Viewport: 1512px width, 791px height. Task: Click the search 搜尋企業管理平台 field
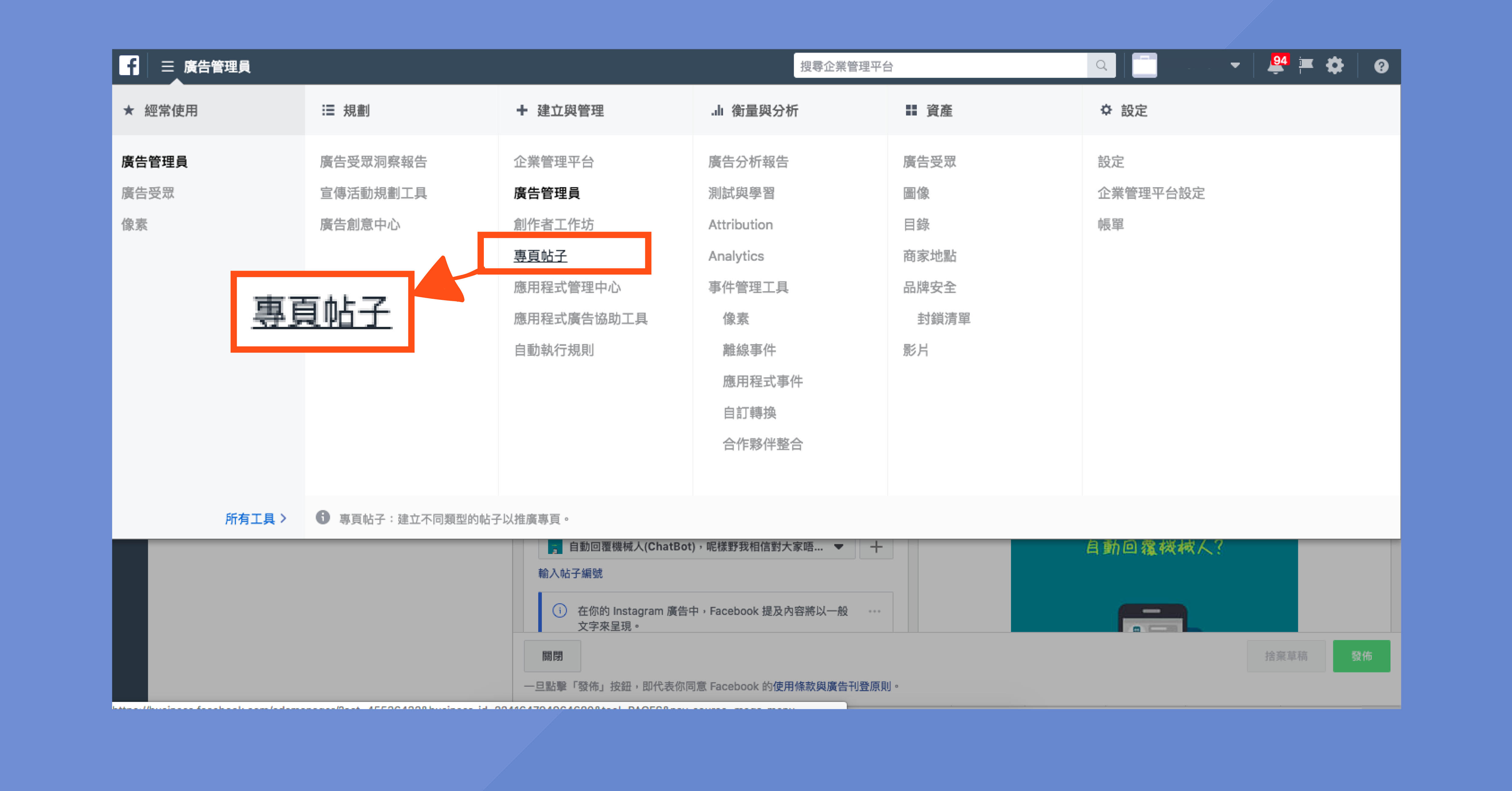pyautogui.click(x=940, y=66)
